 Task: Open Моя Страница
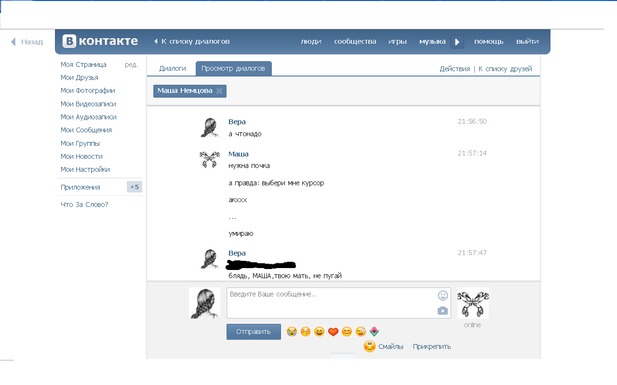tap(83, 65)
